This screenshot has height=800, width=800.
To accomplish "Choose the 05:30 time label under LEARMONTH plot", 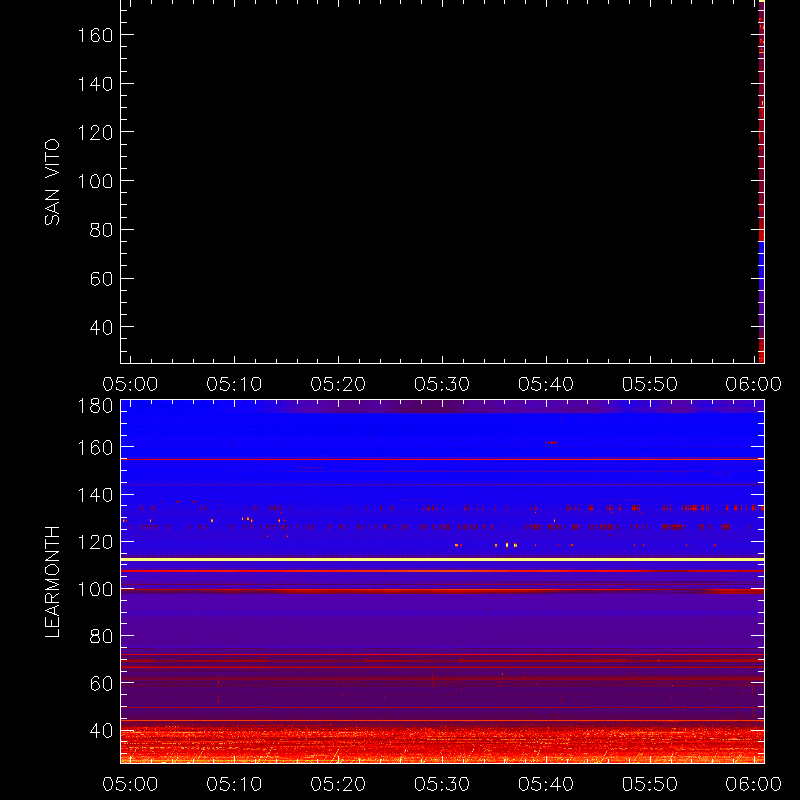I will [x=442, y=784].
